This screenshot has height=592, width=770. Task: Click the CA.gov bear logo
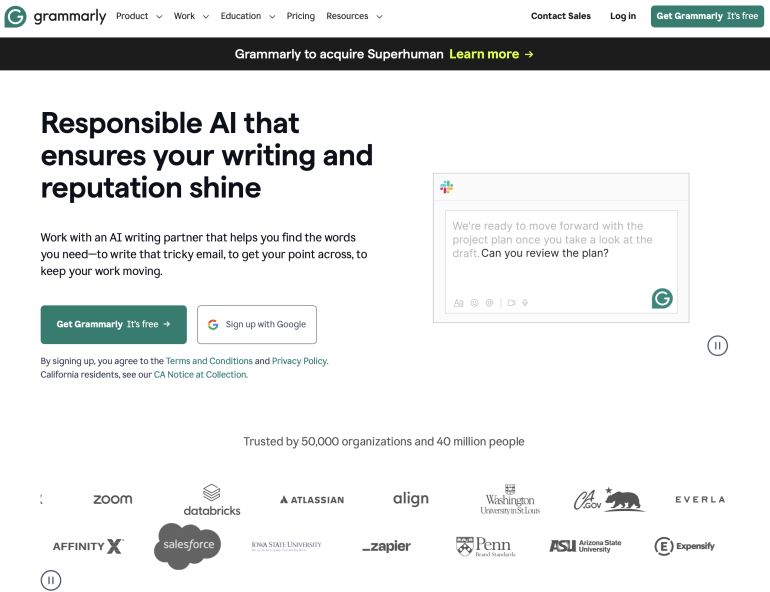[609, 500]
